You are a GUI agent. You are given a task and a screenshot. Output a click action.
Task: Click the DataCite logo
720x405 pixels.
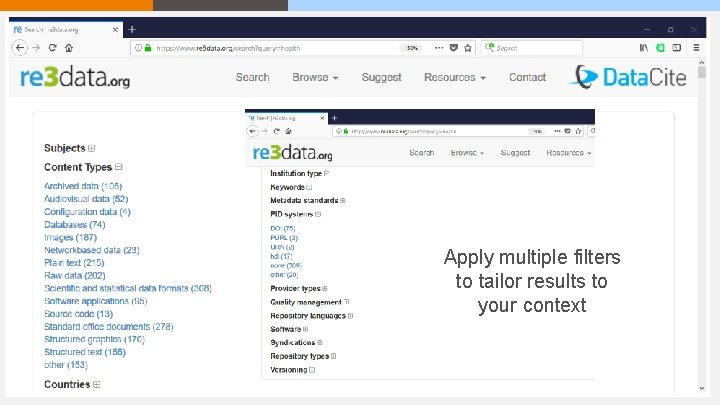(x=628, y=77)
